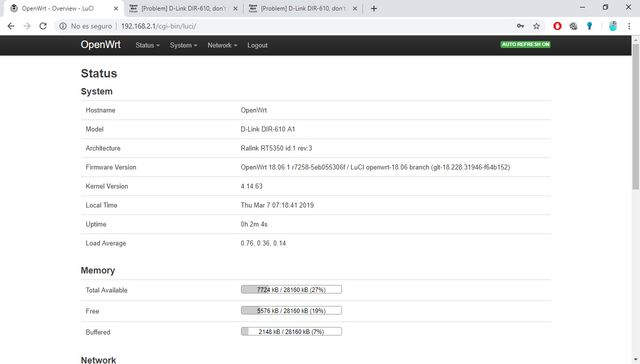Screen dimensions: 640x364
Task: Click the blue keyhole extension icon
Action: [x=589, y=26]
